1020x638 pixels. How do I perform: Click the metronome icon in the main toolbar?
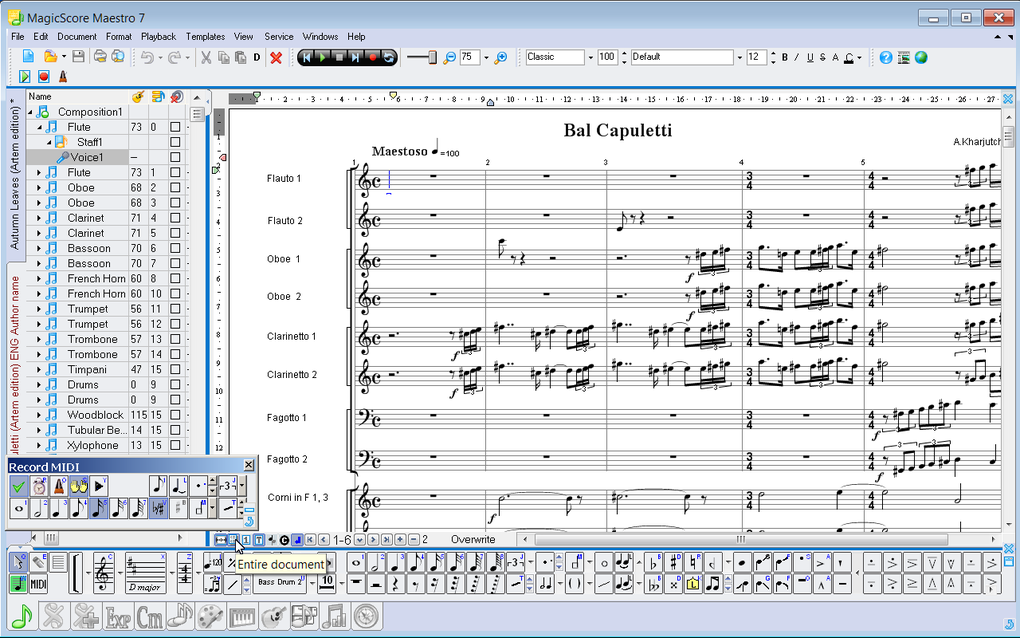coord(63,76)
